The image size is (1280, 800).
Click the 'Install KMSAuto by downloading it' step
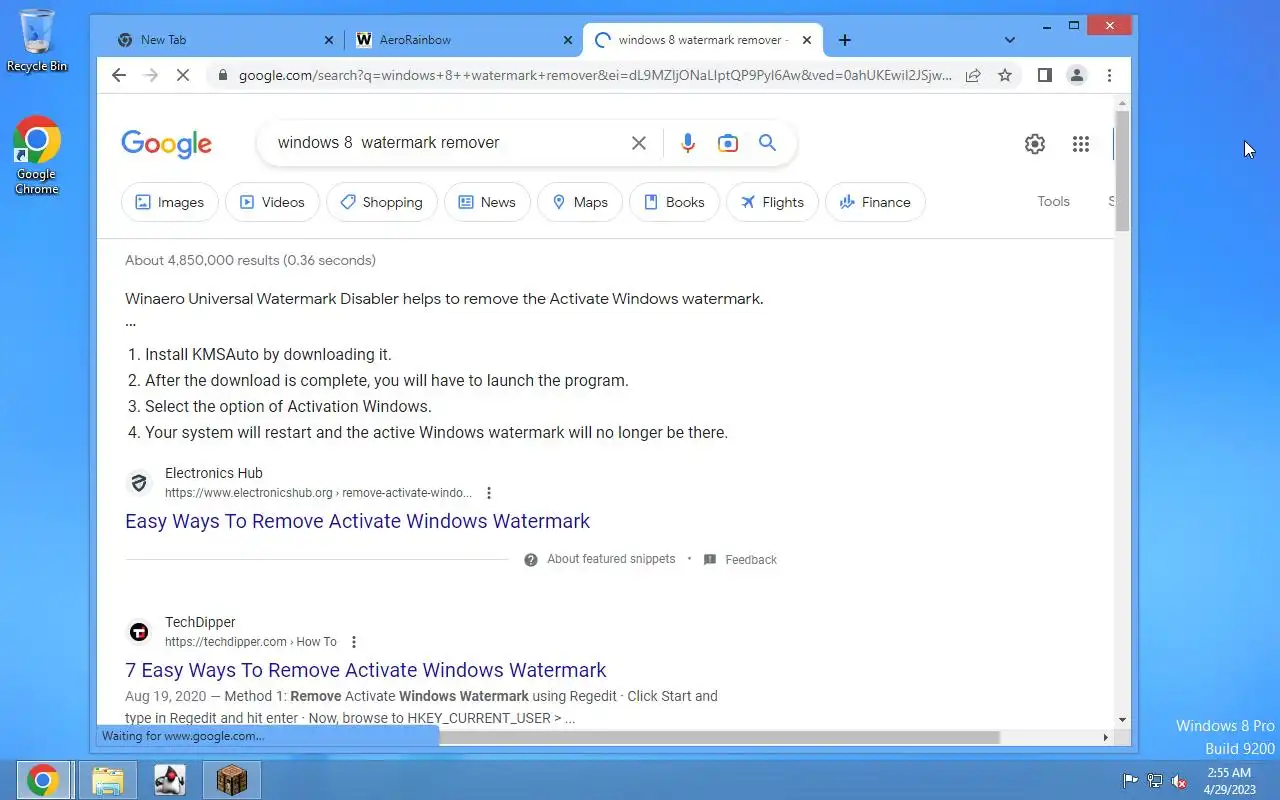click(x=268, y=354)
